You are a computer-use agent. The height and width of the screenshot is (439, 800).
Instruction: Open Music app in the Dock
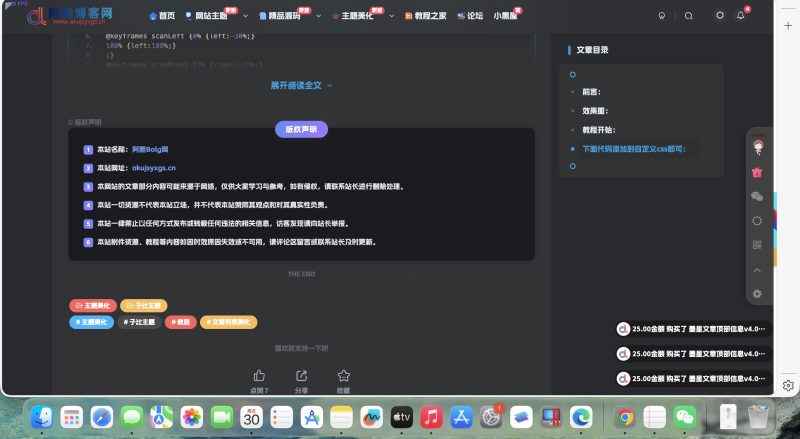431,417
